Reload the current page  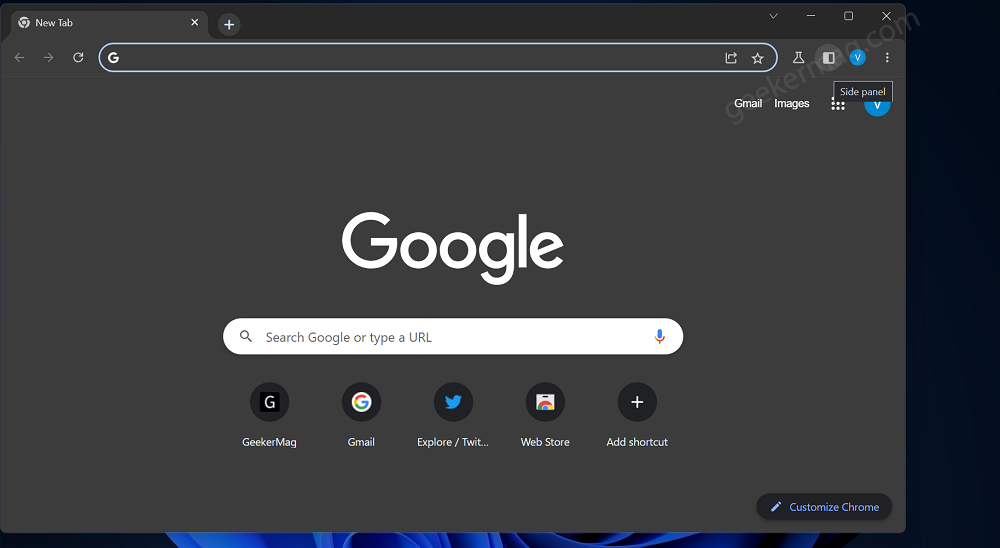(x=78, y=57)
